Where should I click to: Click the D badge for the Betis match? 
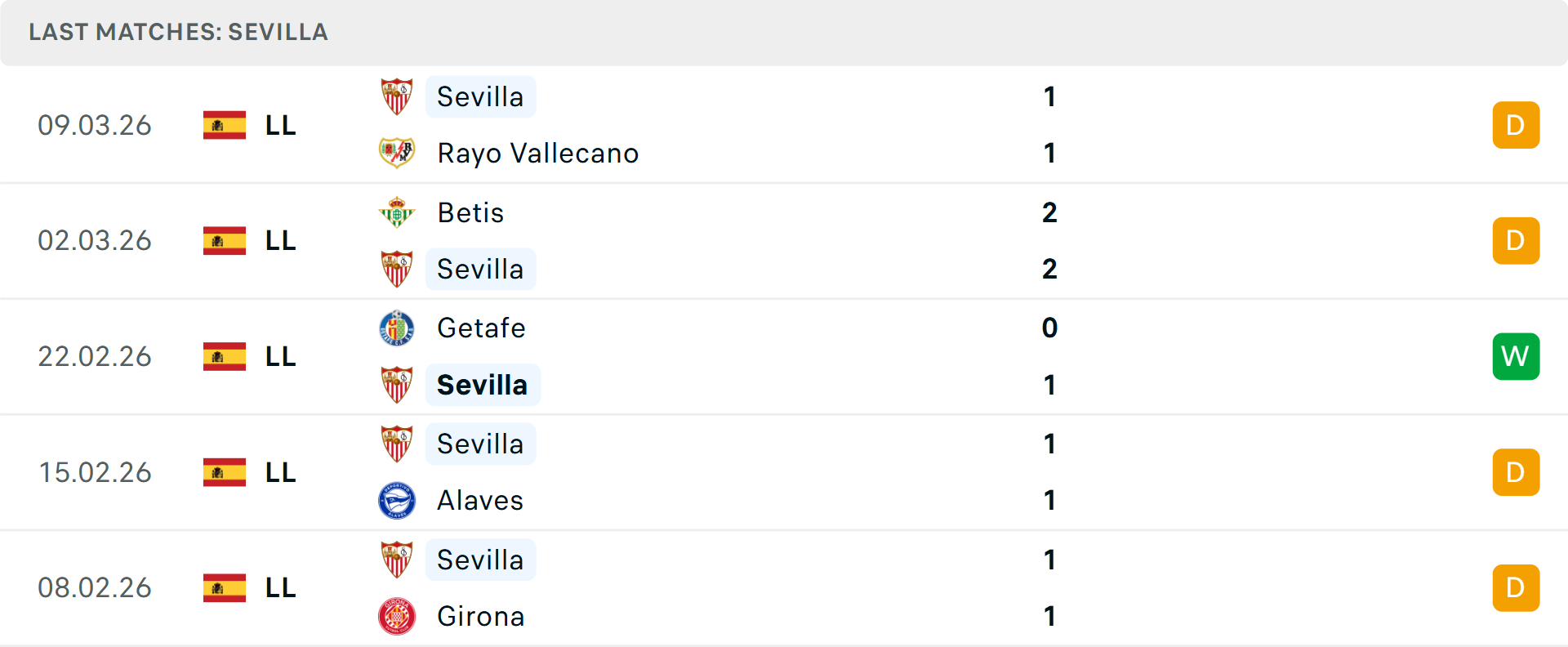coord(1516,240)
